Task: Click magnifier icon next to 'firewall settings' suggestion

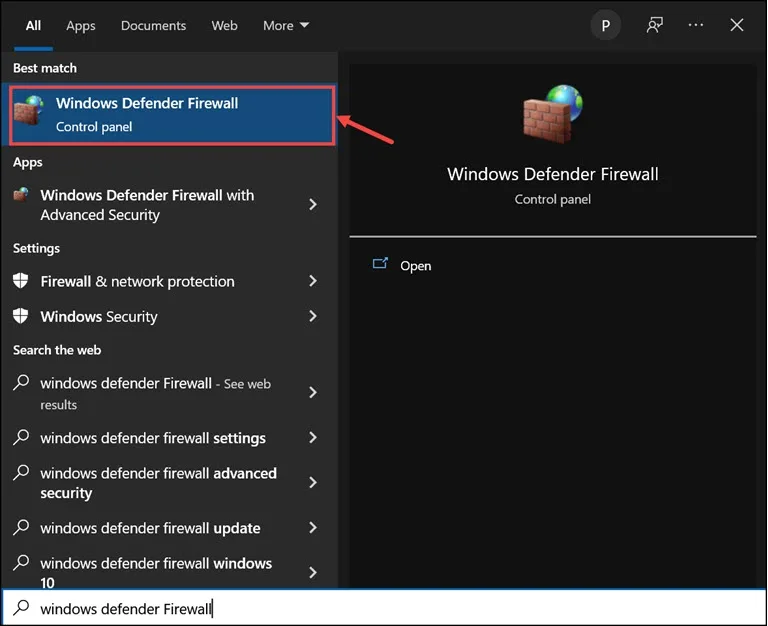Action: click(21, 437)
